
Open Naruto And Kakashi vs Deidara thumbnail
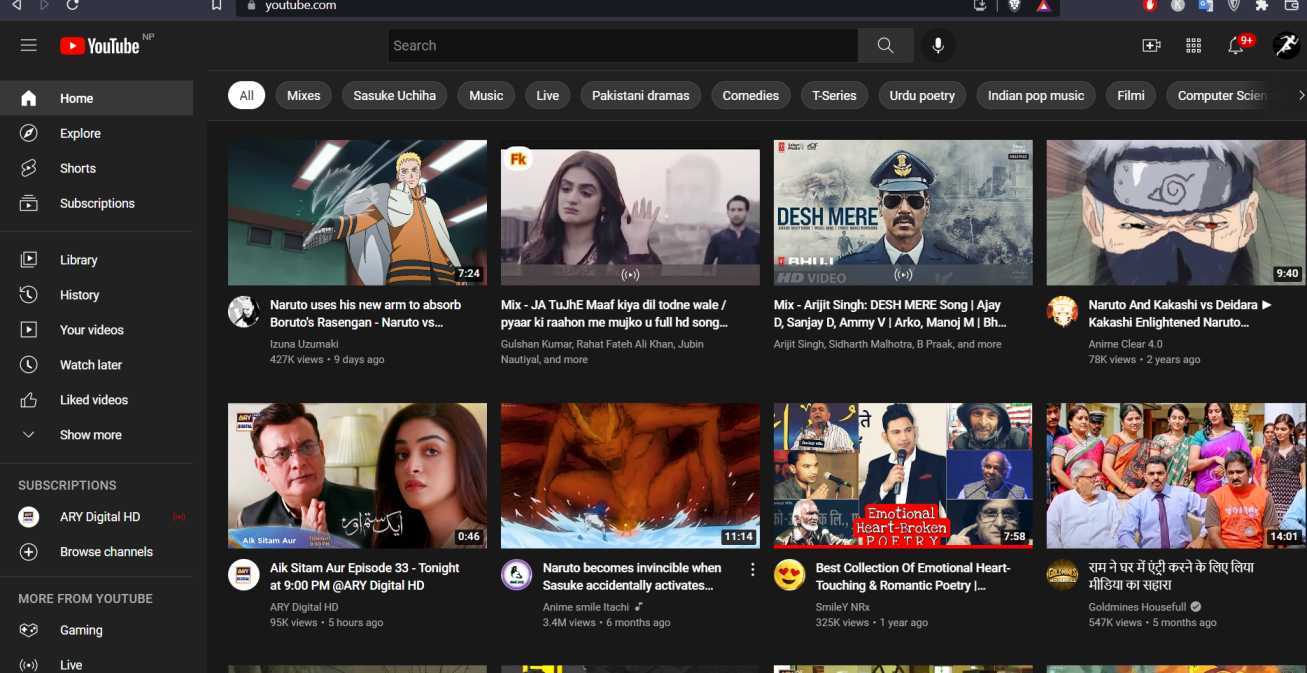1176,213
